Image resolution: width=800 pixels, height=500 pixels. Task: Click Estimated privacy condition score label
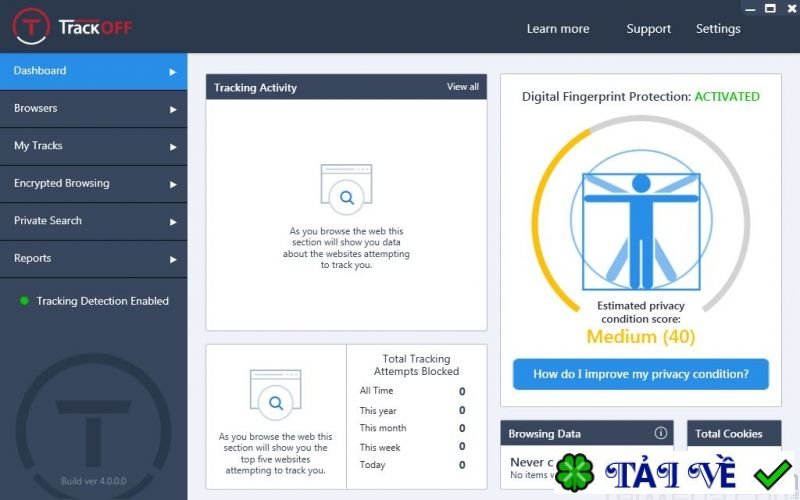point(641,312)
